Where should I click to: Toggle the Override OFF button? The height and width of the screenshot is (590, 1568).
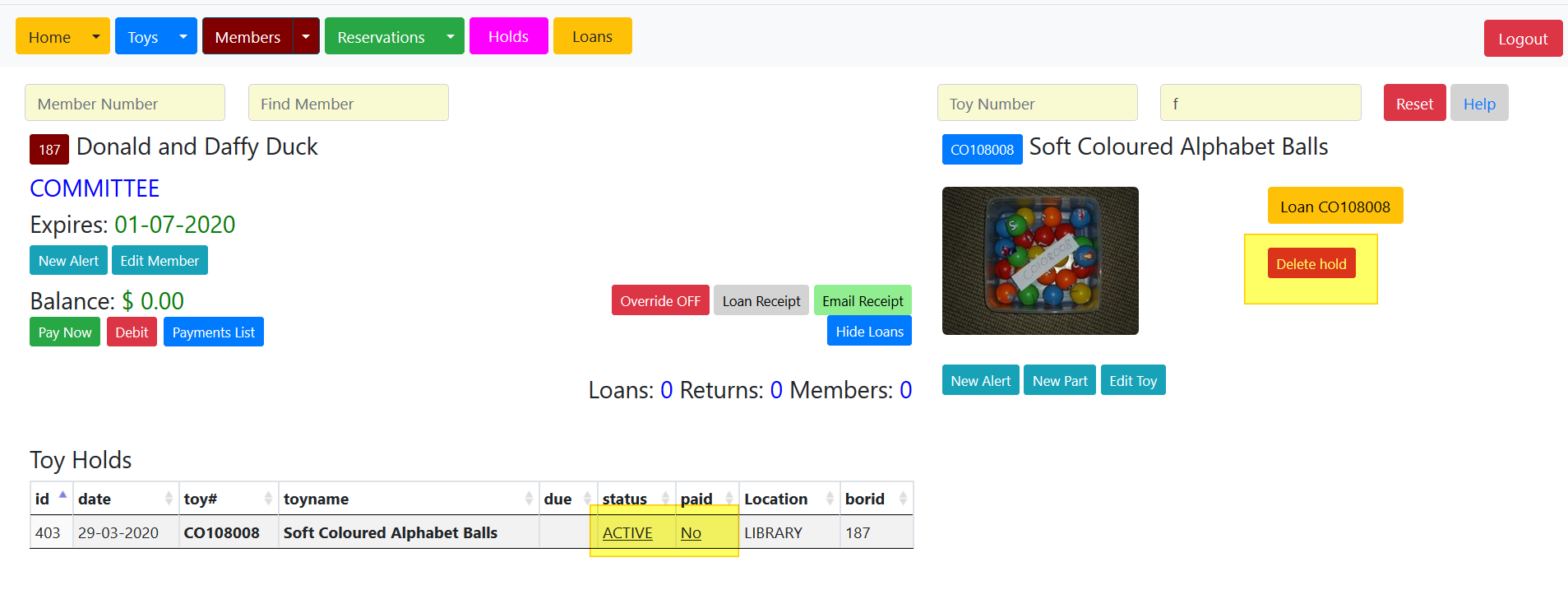pyautogui.click(x=659, y=301)
